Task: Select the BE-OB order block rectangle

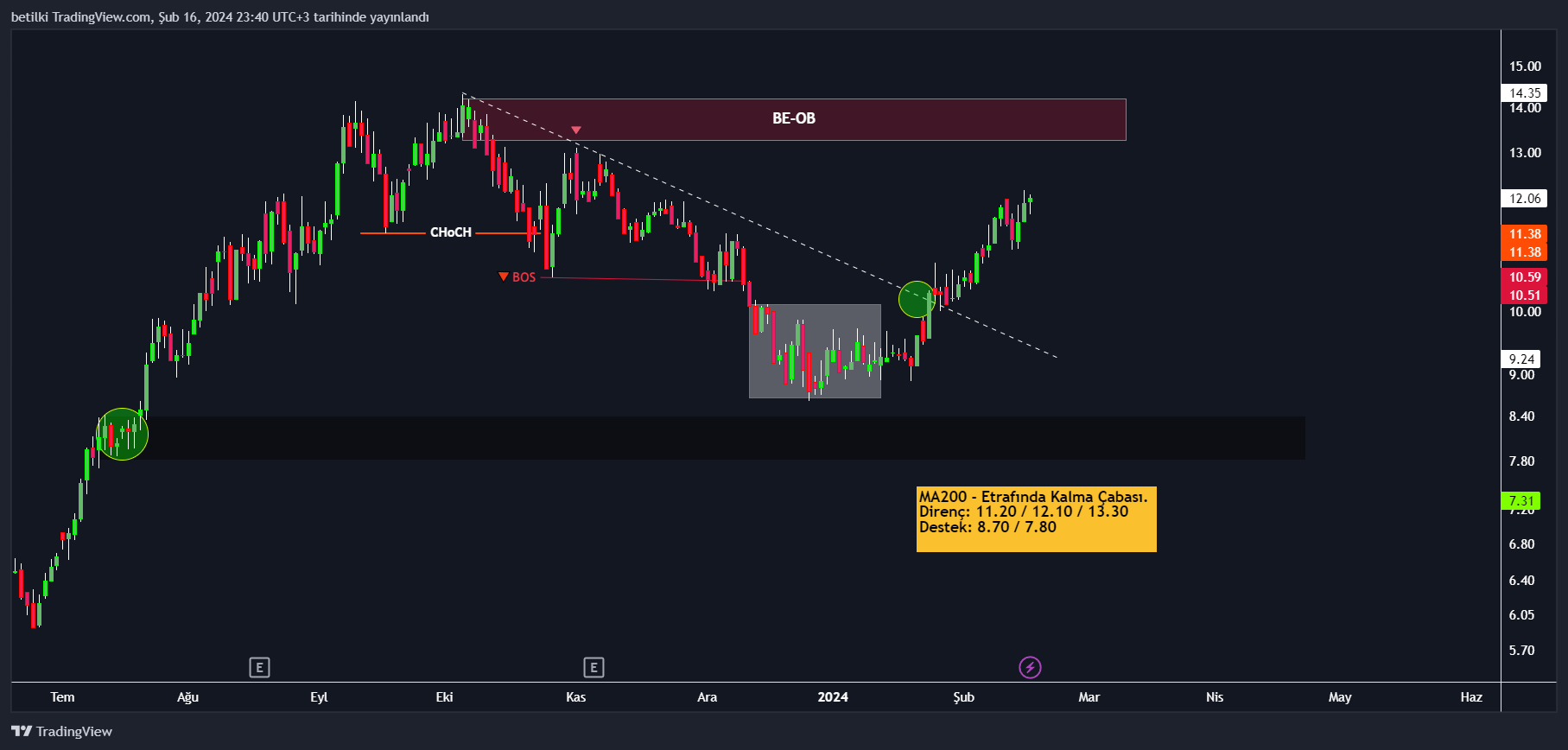Action: click(x=794, y=119)
